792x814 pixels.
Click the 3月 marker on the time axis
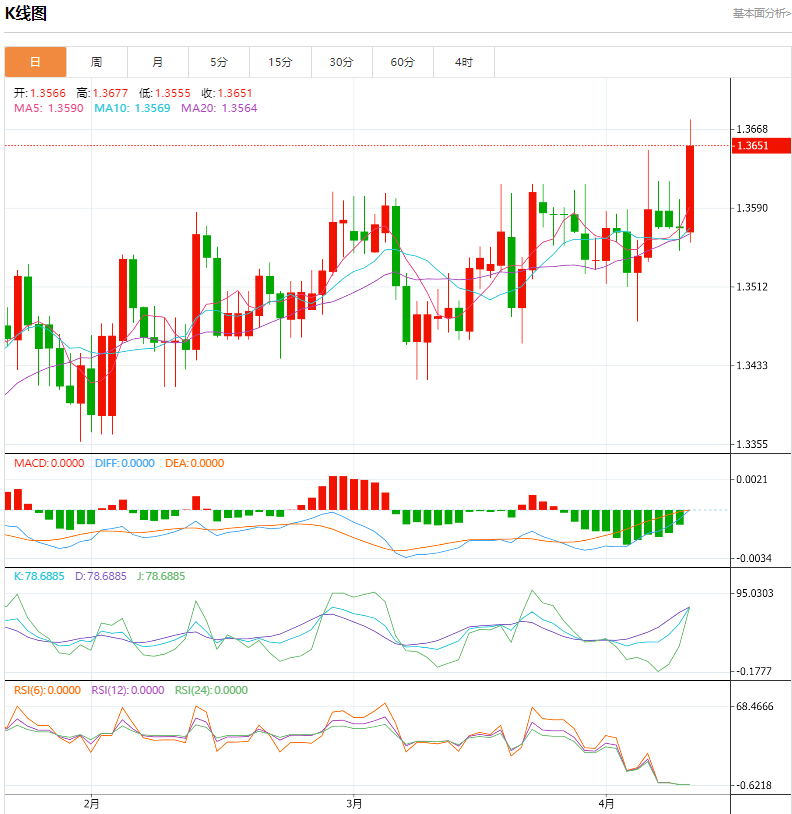pos(352,802)
